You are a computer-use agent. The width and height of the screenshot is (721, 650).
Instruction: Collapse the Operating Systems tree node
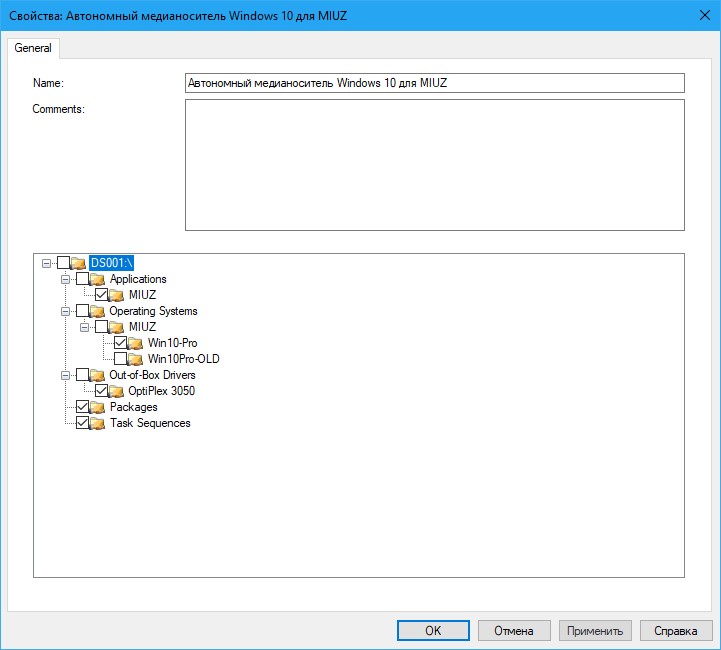point(66,311)
